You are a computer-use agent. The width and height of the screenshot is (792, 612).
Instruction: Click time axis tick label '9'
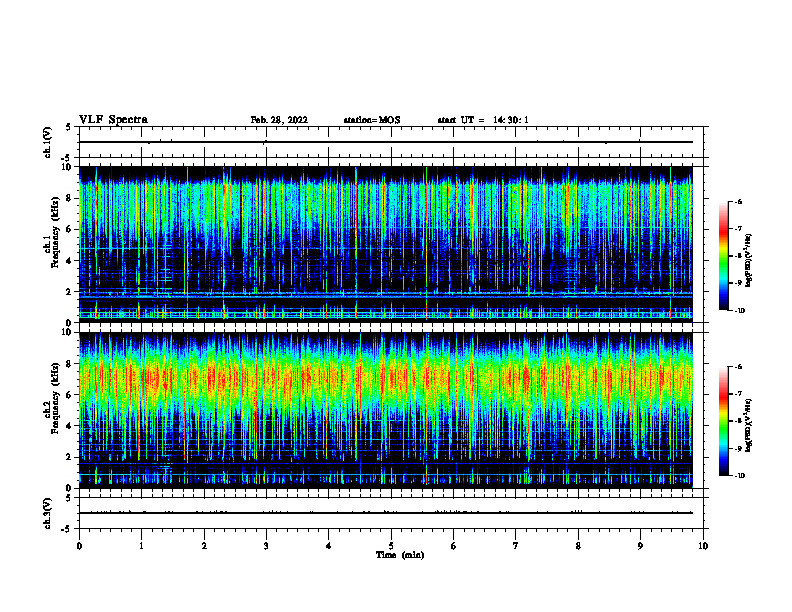click(640, 546)
